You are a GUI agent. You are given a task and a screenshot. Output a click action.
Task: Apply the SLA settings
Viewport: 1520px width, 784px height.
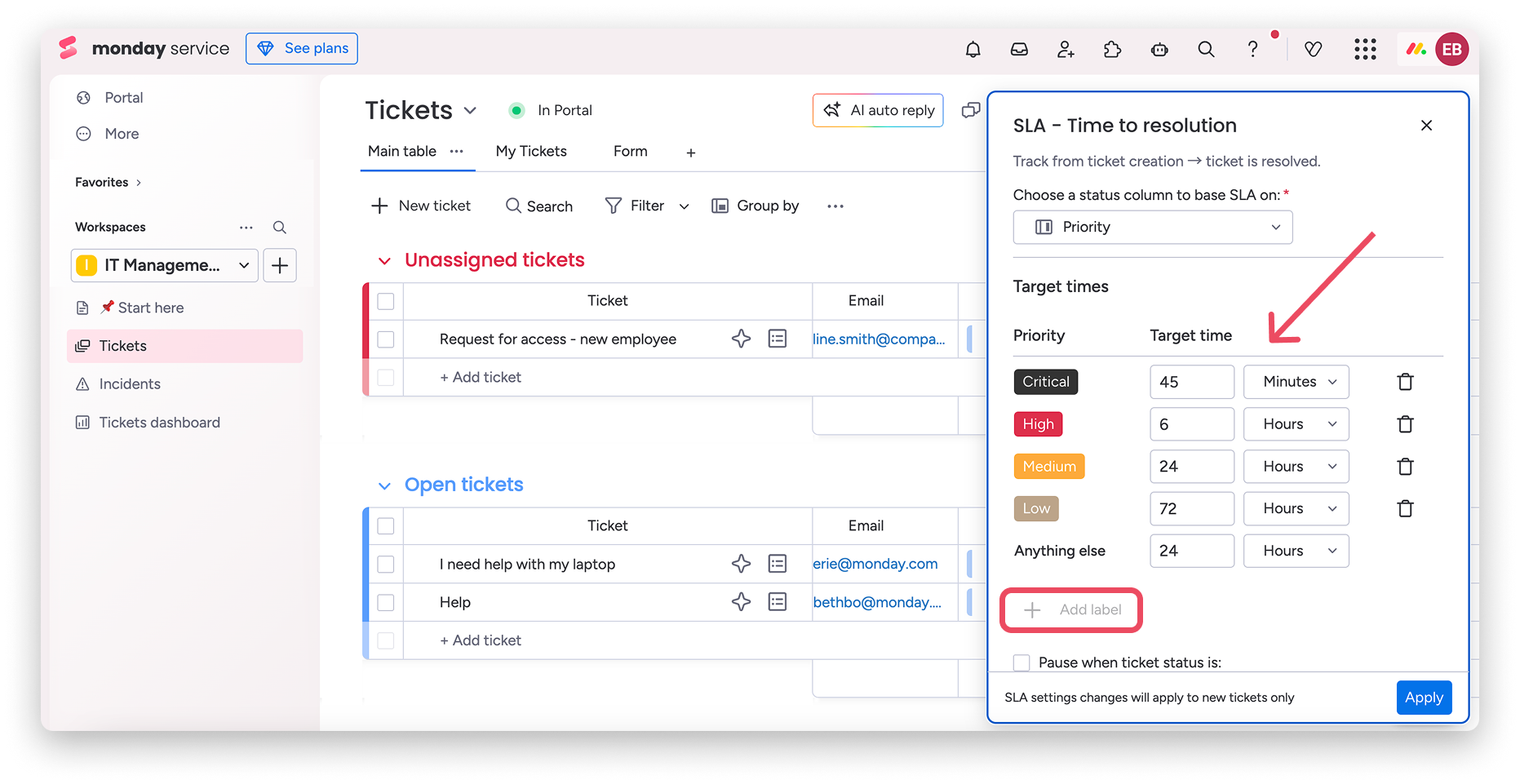click(x=1424, y=698)
